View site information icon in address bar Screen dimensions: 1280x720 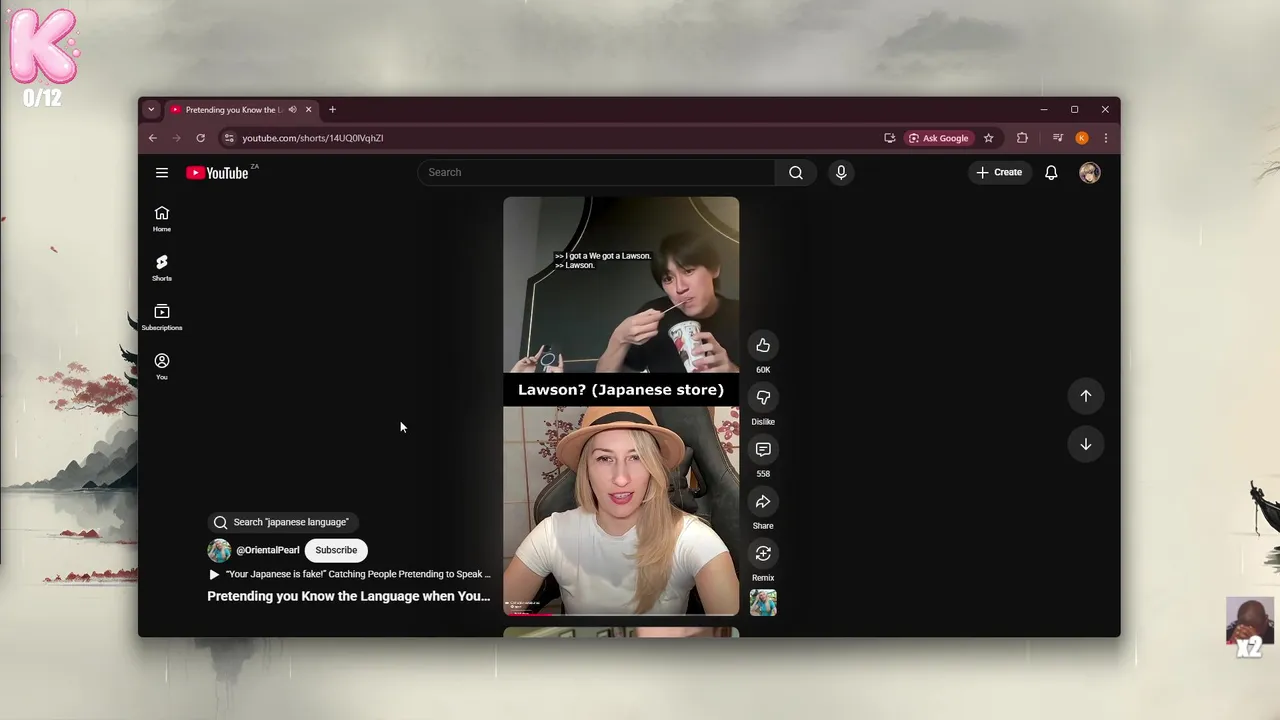point(228,138)
